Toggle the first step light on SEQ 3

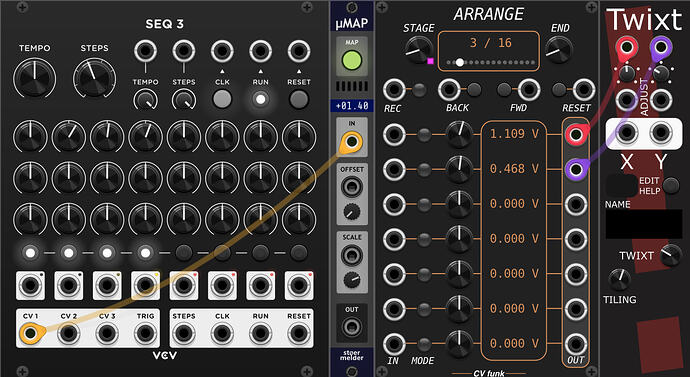(x=30, y=253)
